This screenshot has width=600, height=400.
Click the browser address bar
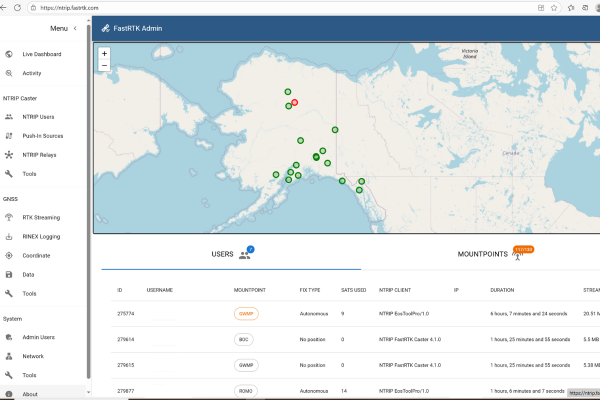click(283, 8)
